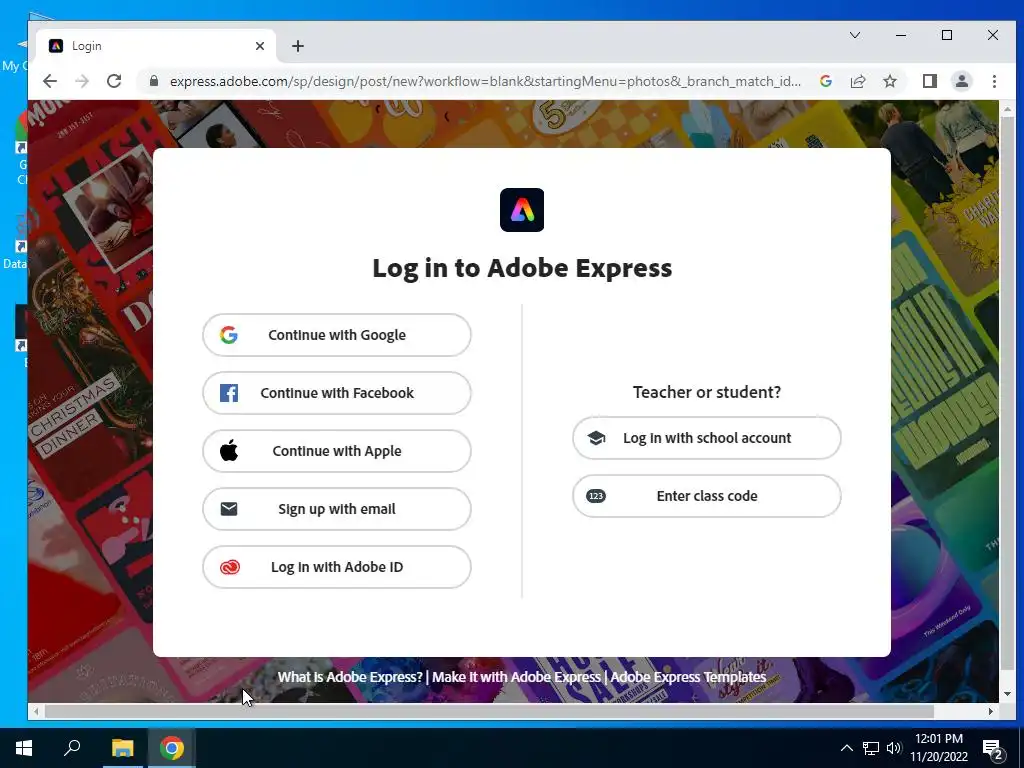This screenshot has width=1024, height=768.
Task: Open What is Adobe Express? link
Action: pyautogui.click(x=350, y=677)
